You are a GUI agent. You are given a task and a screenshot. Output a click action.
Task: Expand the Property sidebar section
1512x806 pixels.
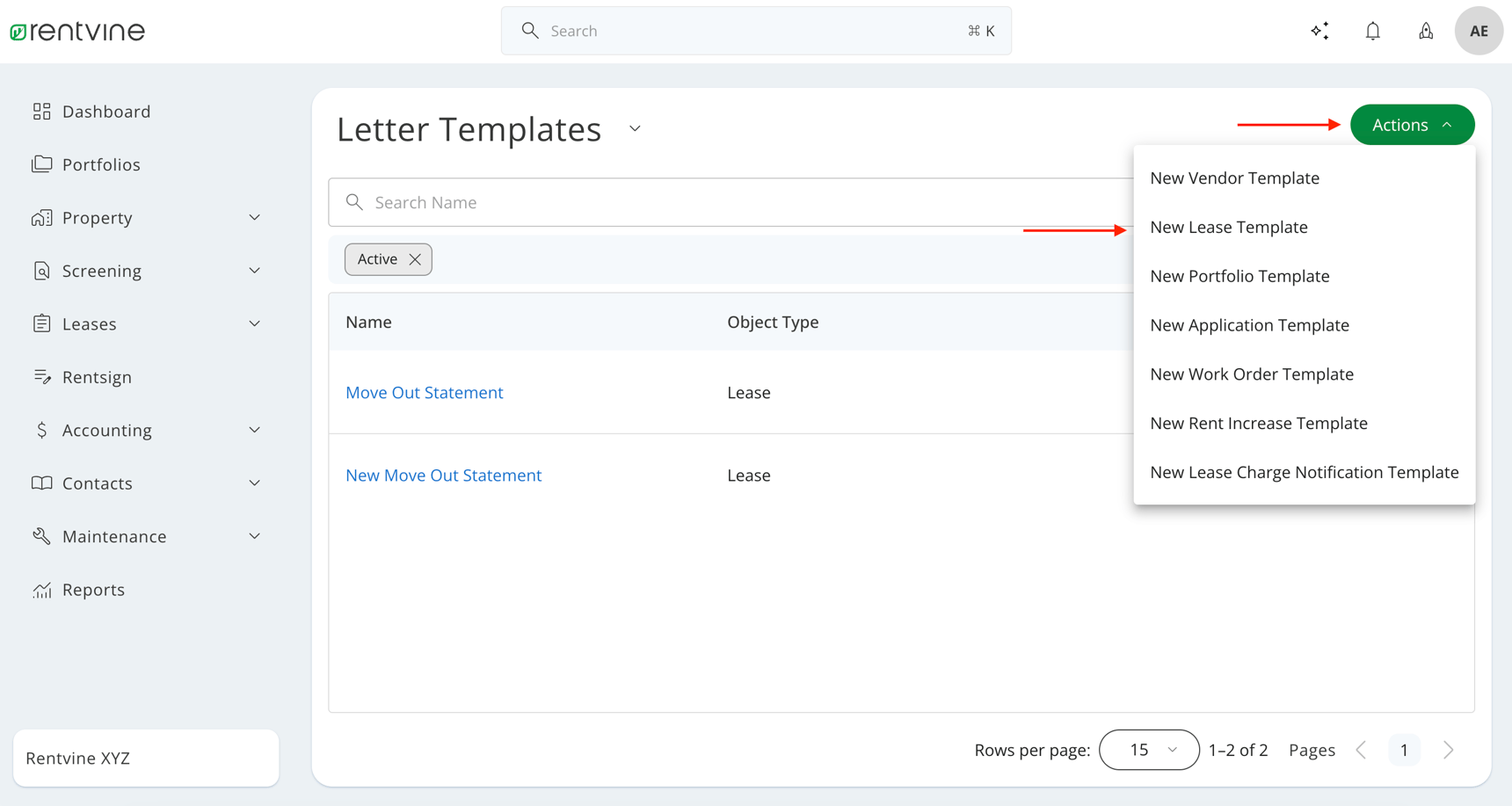254,218
